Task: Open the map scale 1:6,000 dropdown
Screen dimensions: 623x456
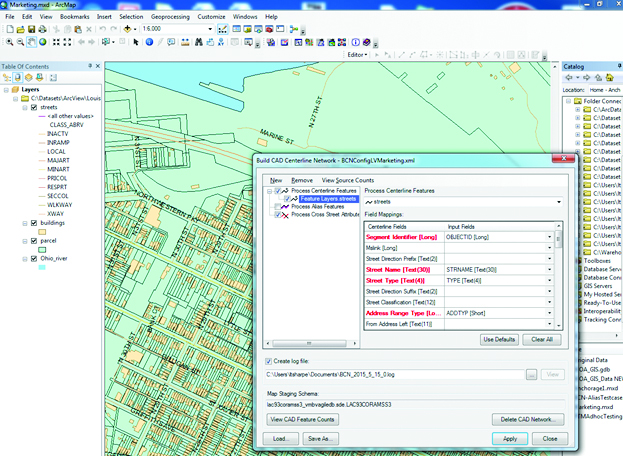Action: (210, 29)
